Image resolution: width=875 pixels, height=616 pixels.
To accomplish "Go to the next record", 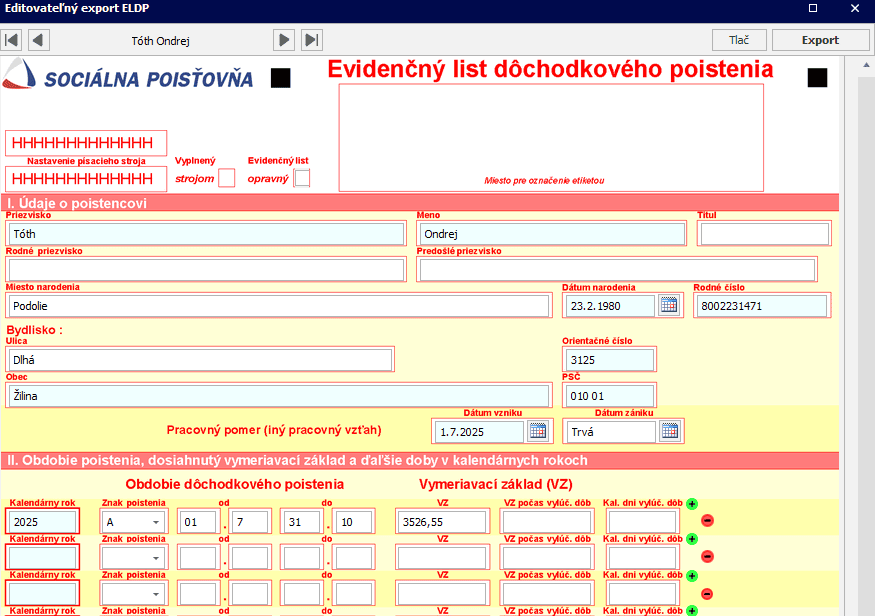I will click(285, 40).
